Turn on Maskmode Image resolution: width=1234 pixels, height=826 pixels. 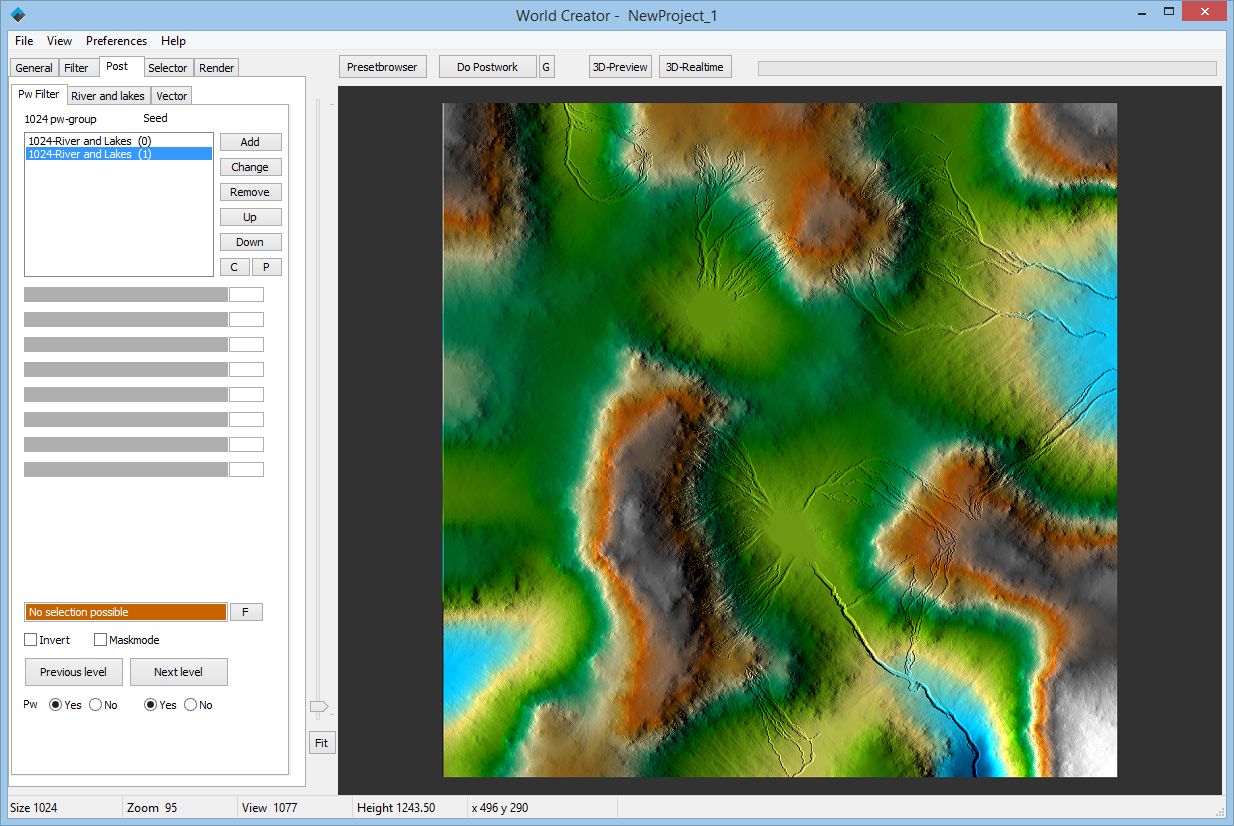pos(101,639)
